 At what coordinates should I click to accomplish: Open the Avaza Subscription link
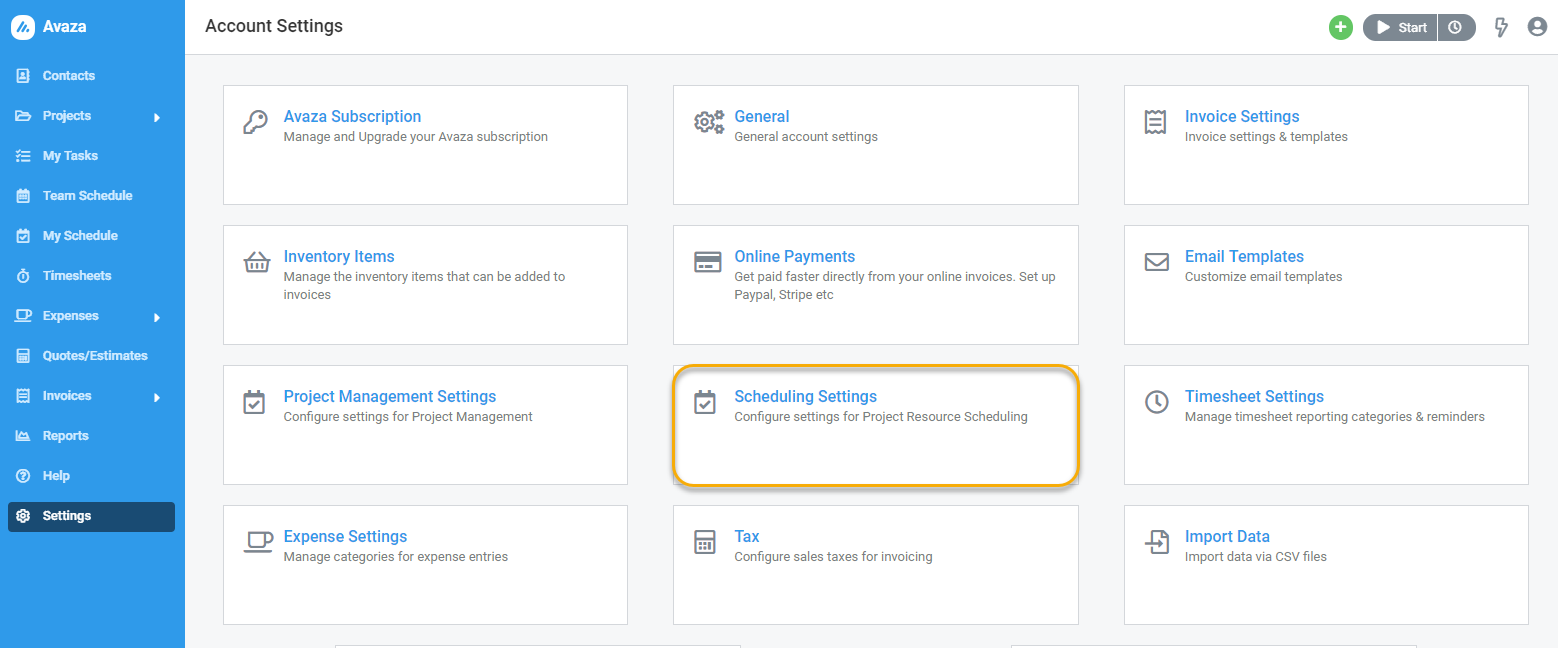click(x=352, y=116)
